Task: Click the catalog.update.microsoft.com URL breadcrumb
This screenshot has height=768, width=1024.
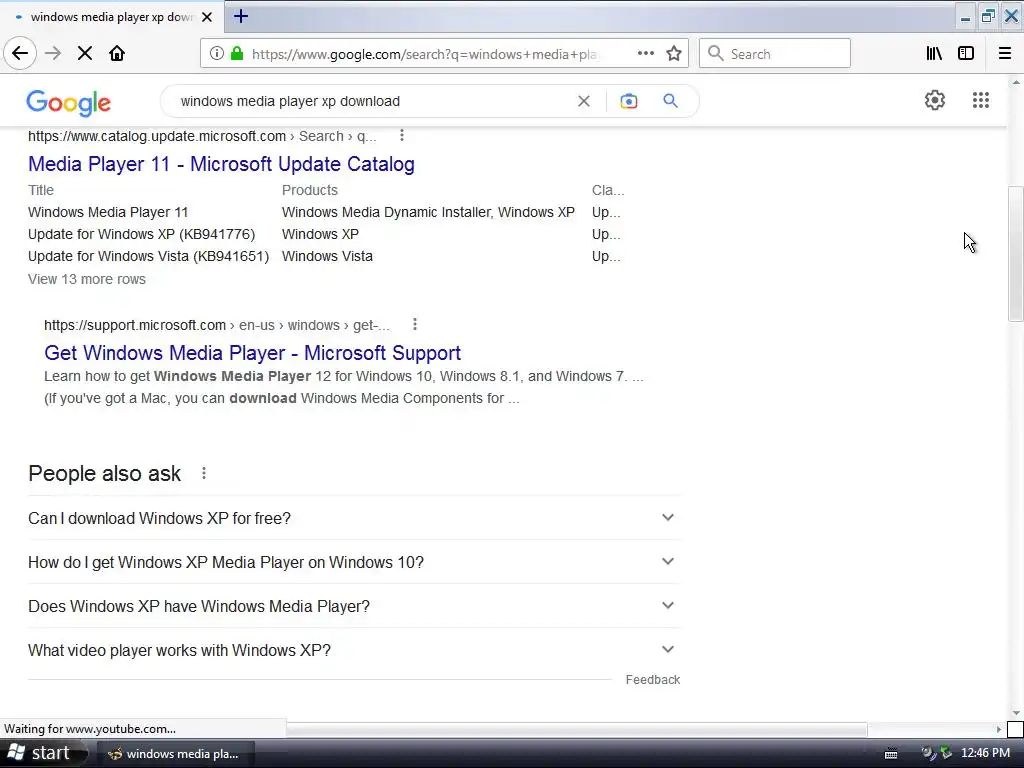Action: click(202, 136)
